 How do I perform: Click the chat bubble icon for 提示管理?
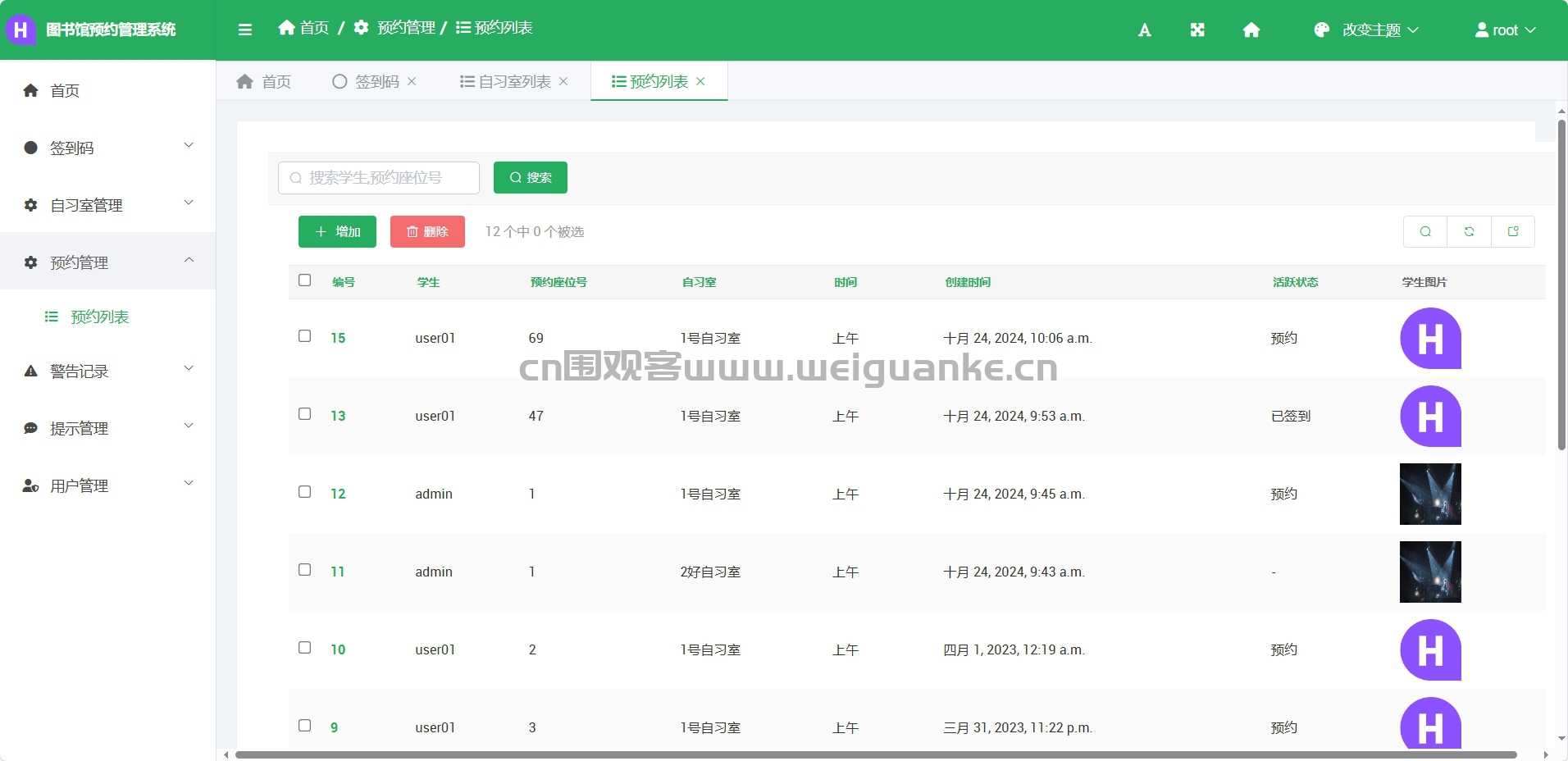click(x=31, y=428)
